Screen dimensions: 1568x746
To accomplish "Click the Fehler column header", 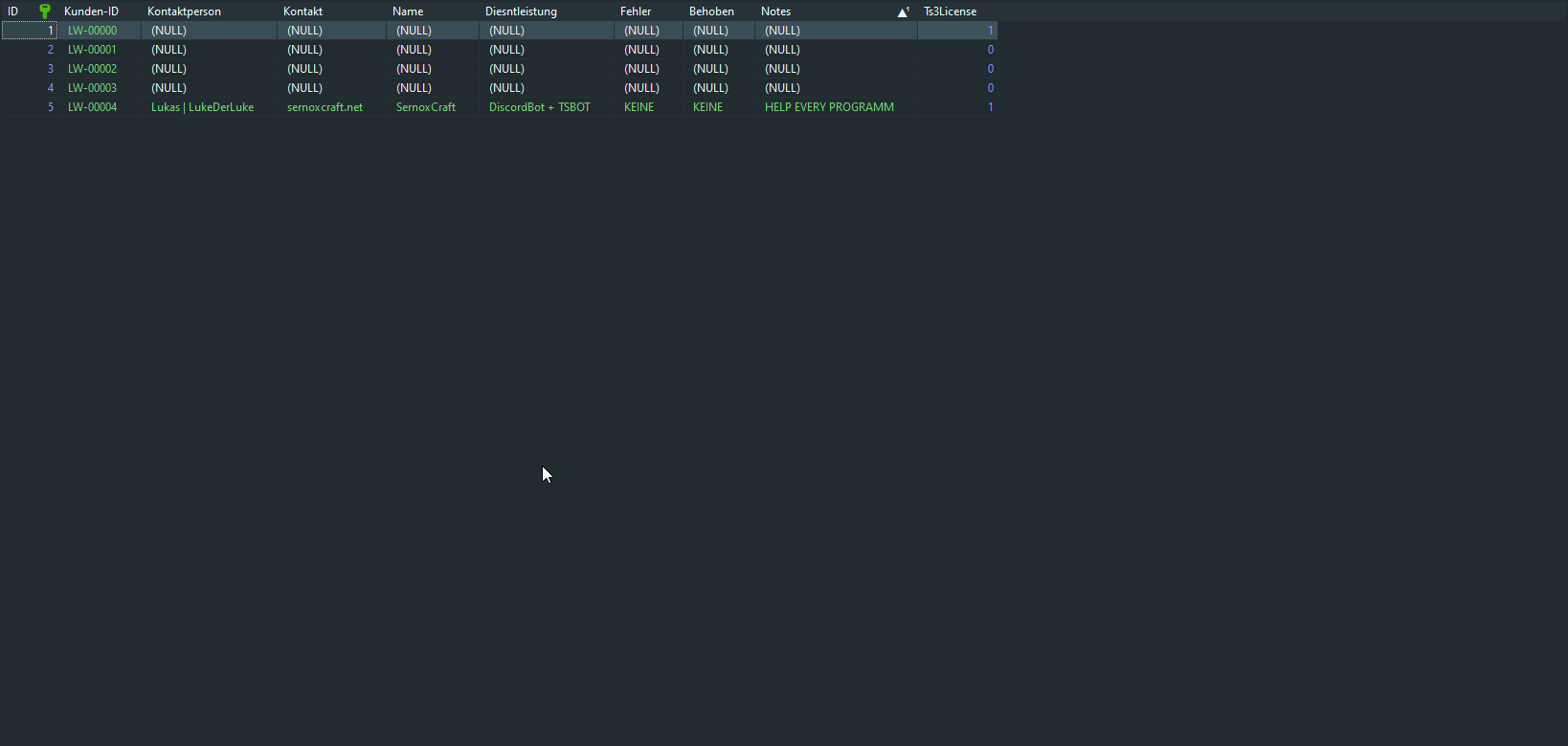I will (636, 11).
